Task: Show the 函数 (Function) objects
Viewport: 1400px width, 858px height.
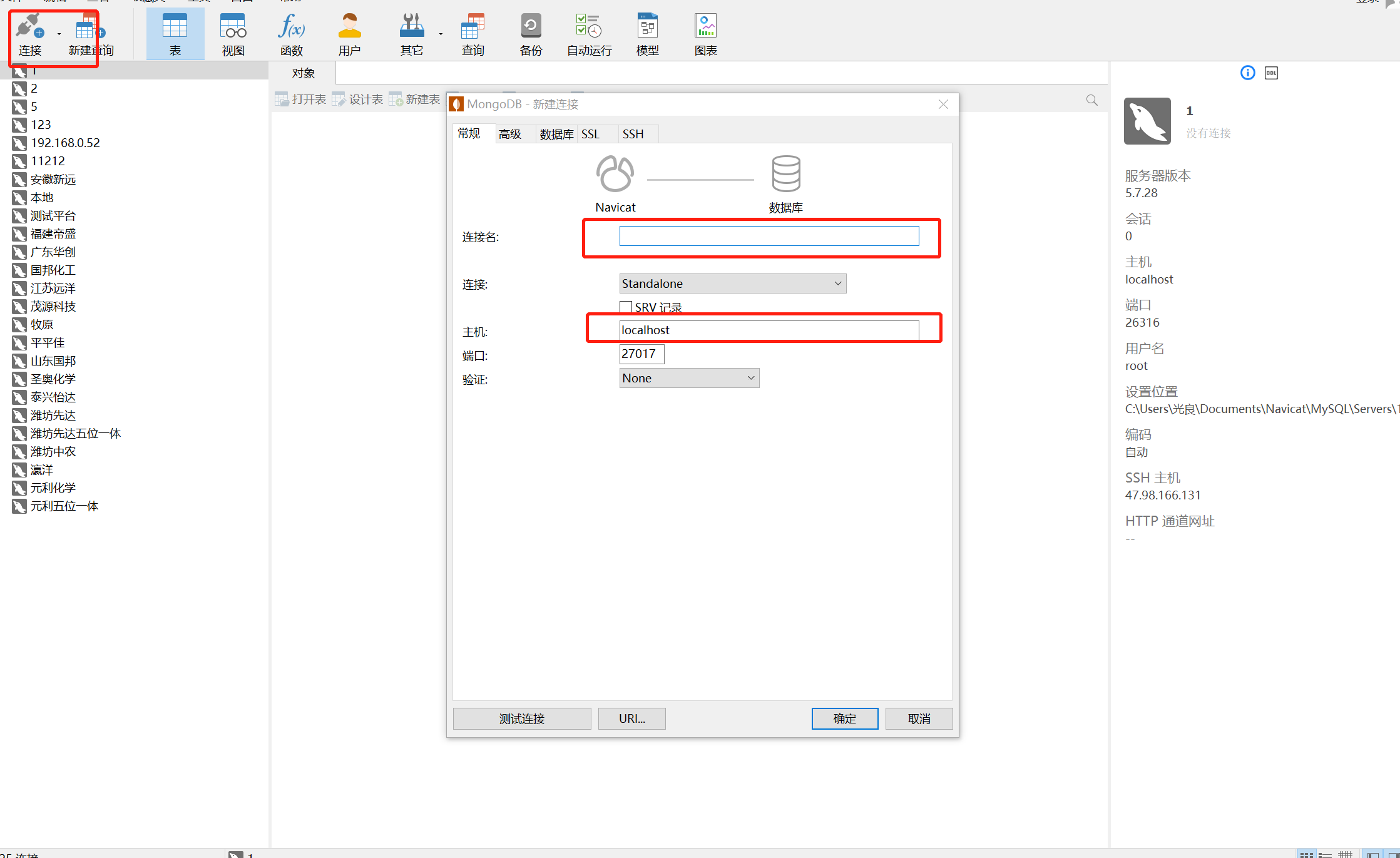Action: click(x=292, y=34)
